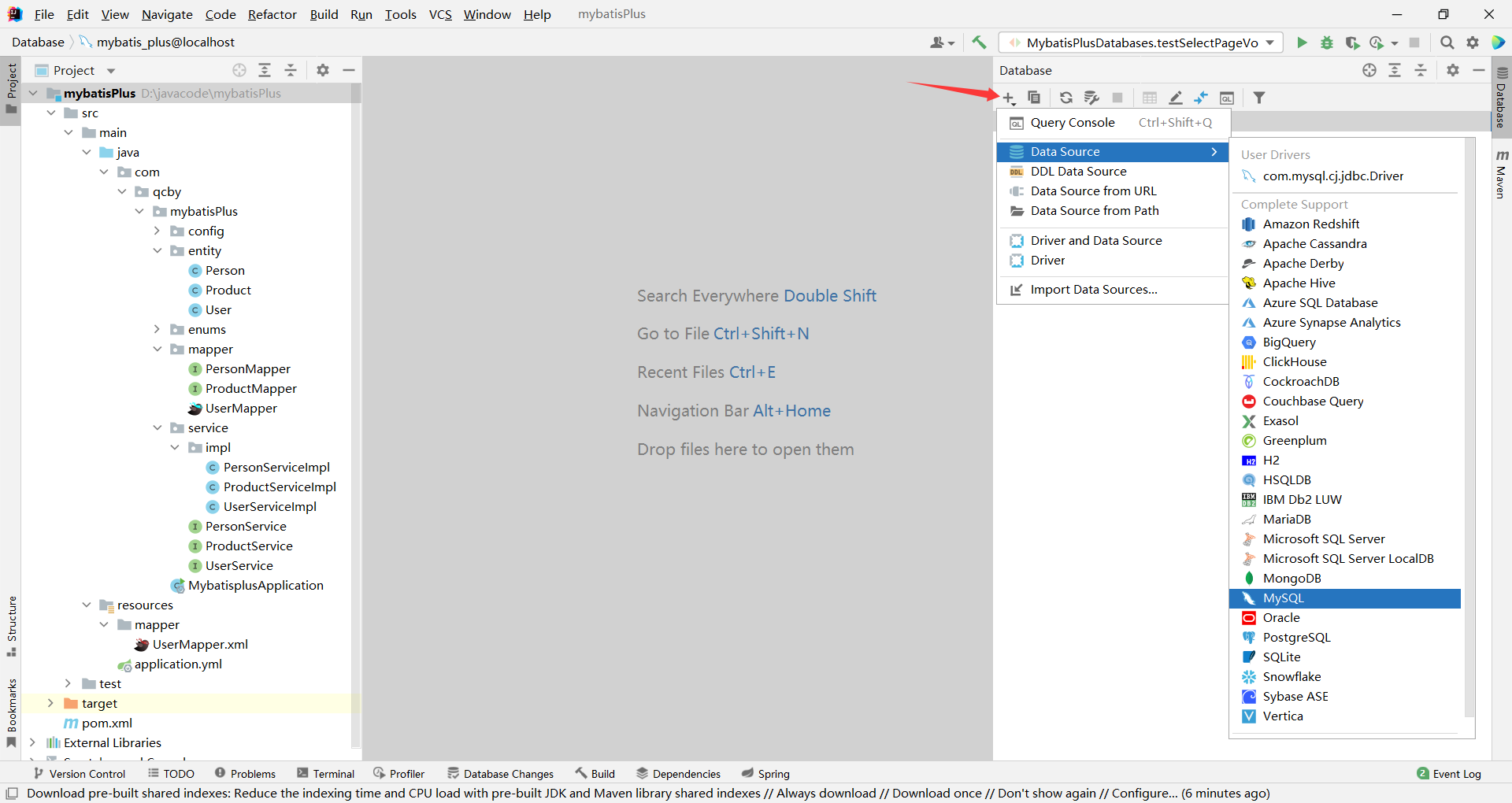Click the Filter funnel icon
The height and width of the screenshot is (803, 1512).
[1259, 98]
